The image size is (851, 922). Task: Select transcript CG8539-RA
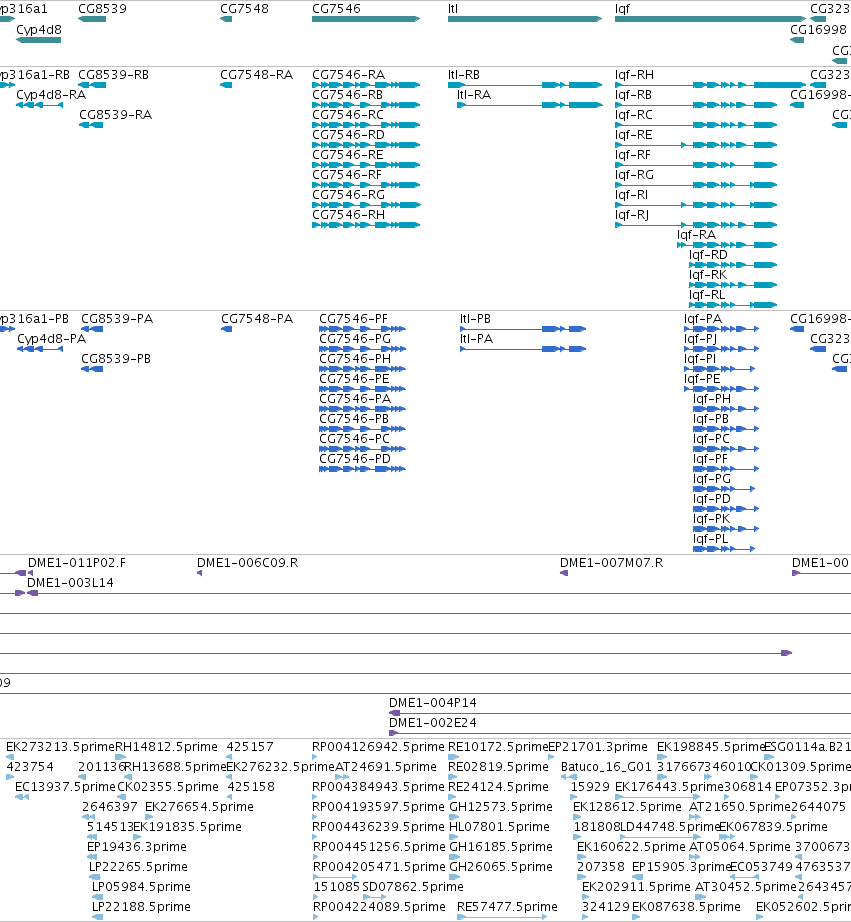tap(116, 115)
